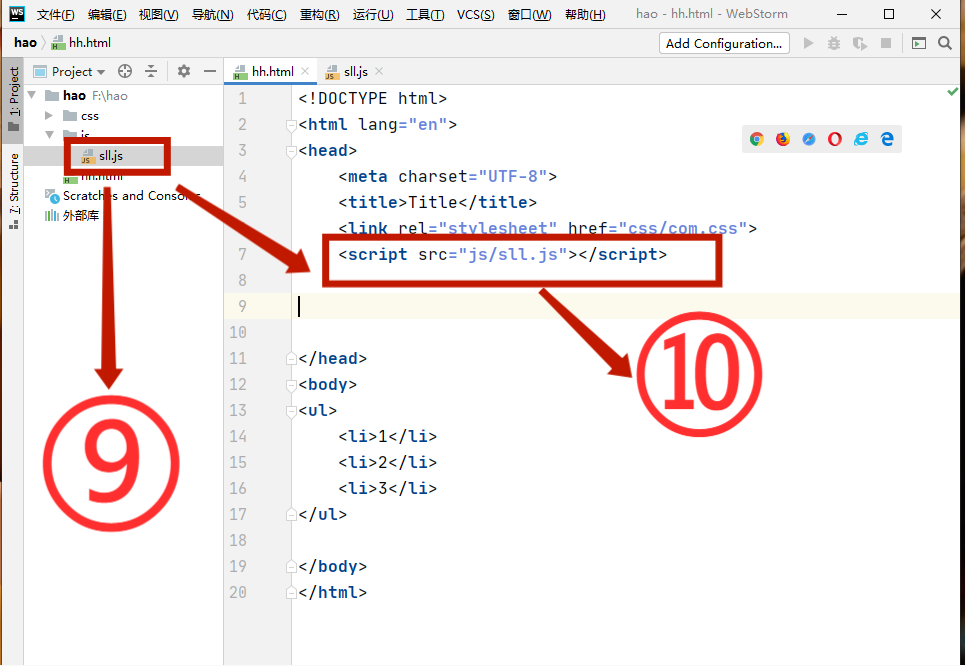Toggle the 1: Project side tool window
Screen dimensions: 966x666
[x=14, y=99]
